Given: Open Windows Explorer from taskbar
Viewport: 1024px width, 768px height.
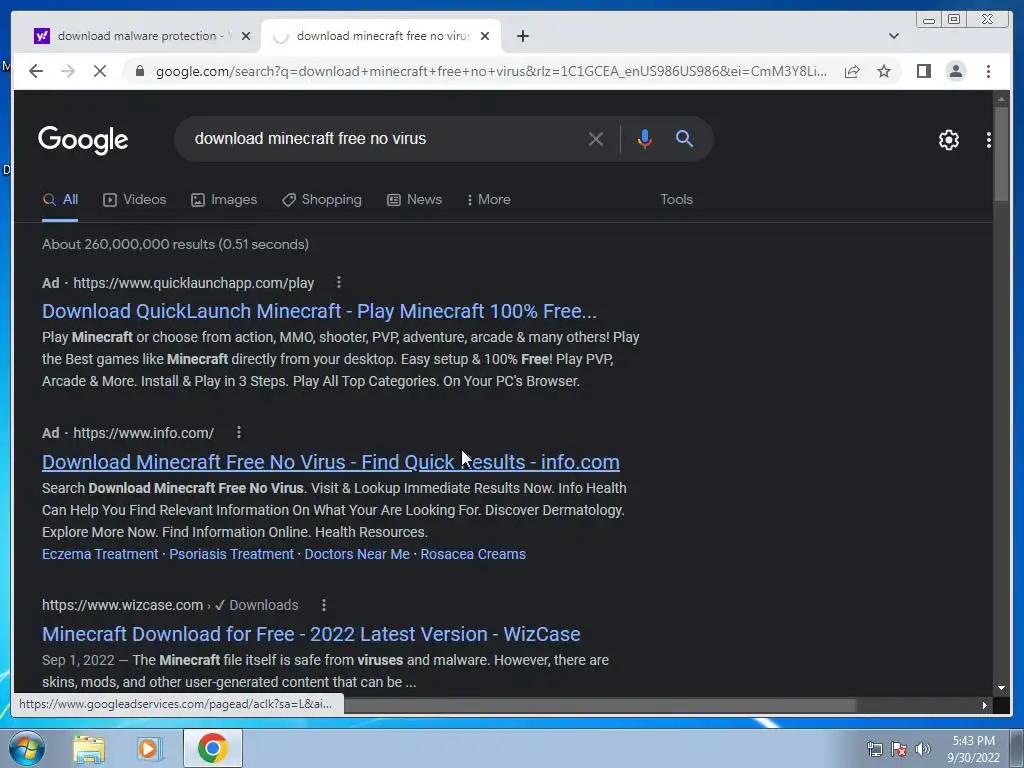Looking at the screenshot, I should (x=89, y=749).
